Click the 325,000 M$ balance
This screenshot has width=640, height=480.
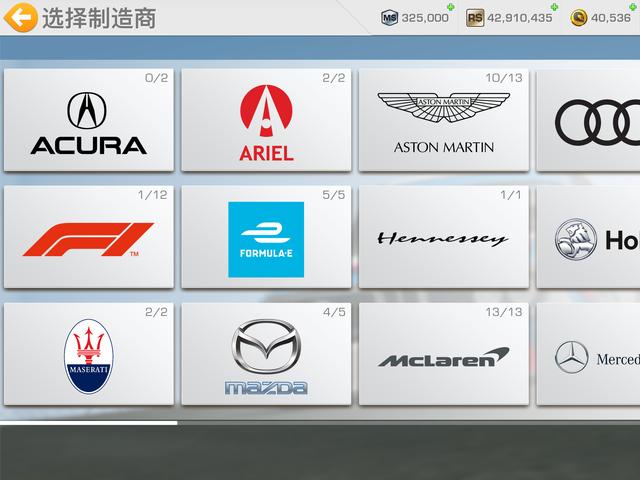click(x=425, y=17)
